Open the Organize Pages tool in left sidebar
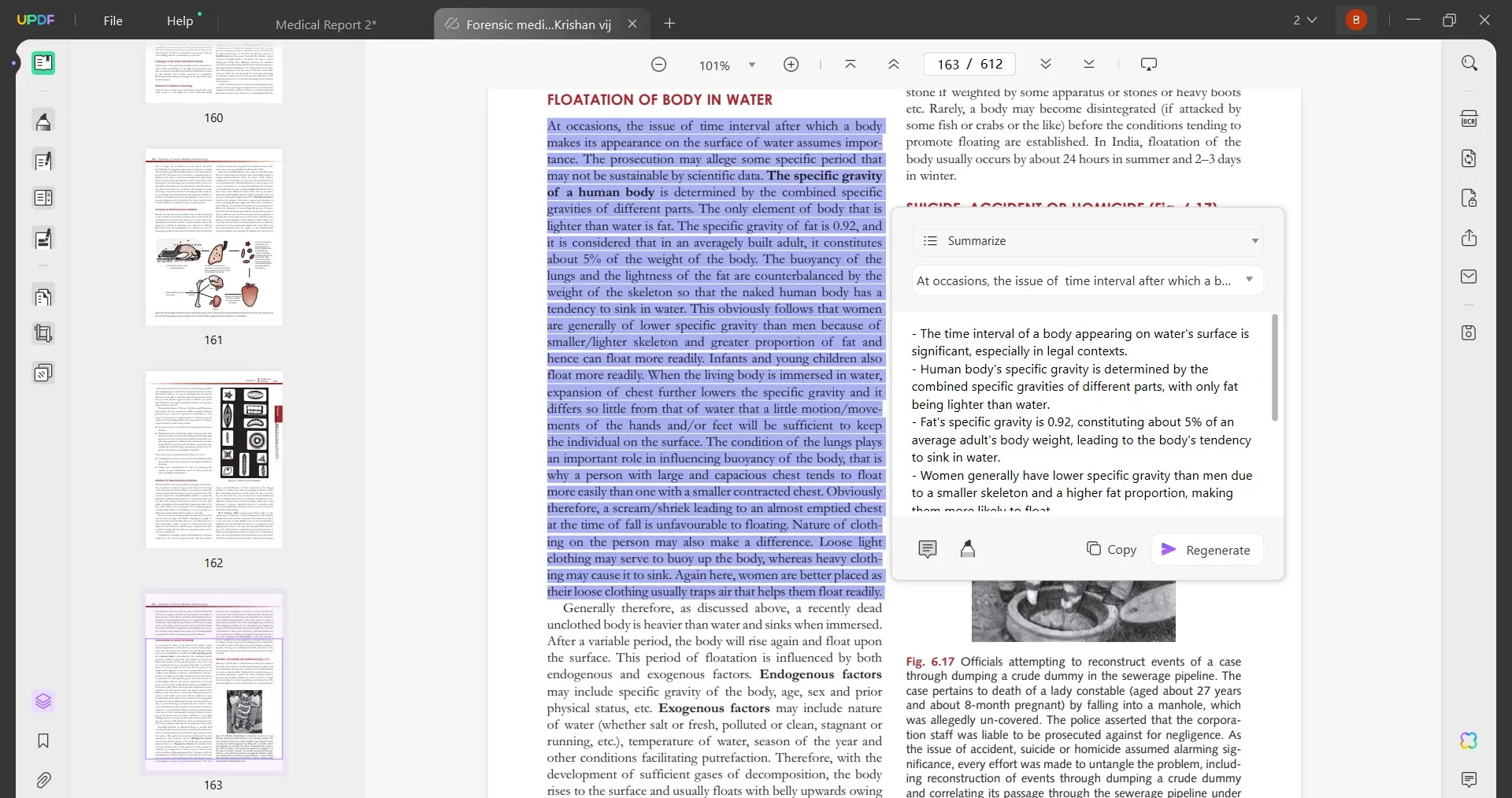The width and height of the screenshot is (1512, 798). tap(43, 297)
